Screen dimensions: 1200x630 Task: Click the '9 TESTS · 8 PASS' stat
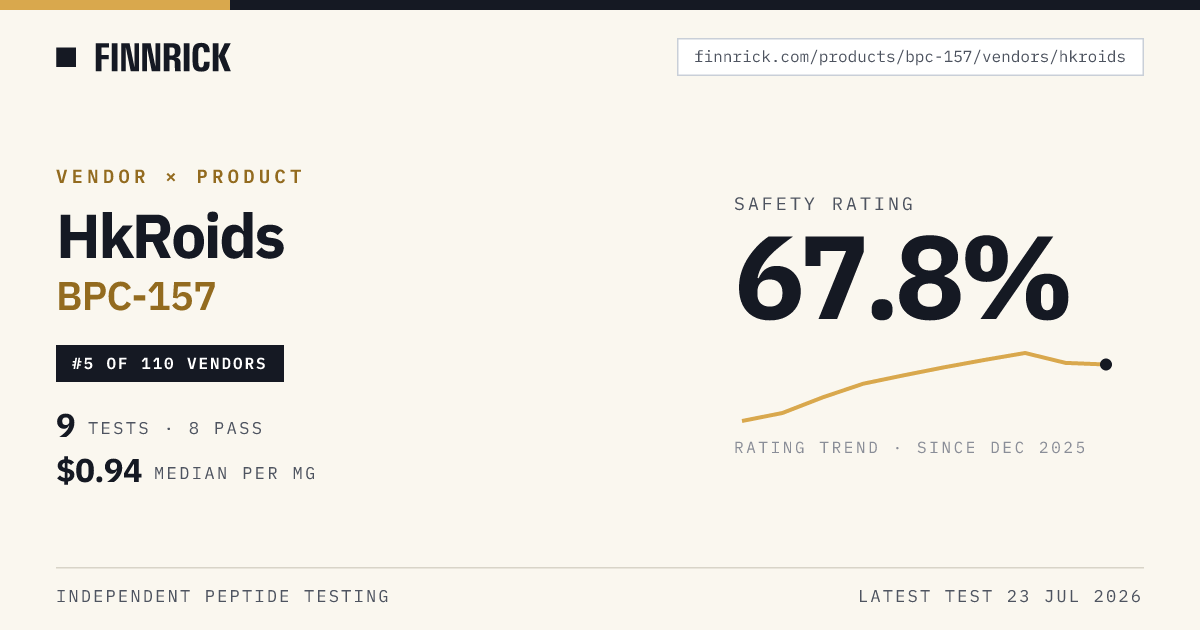[x=160, y=427]
